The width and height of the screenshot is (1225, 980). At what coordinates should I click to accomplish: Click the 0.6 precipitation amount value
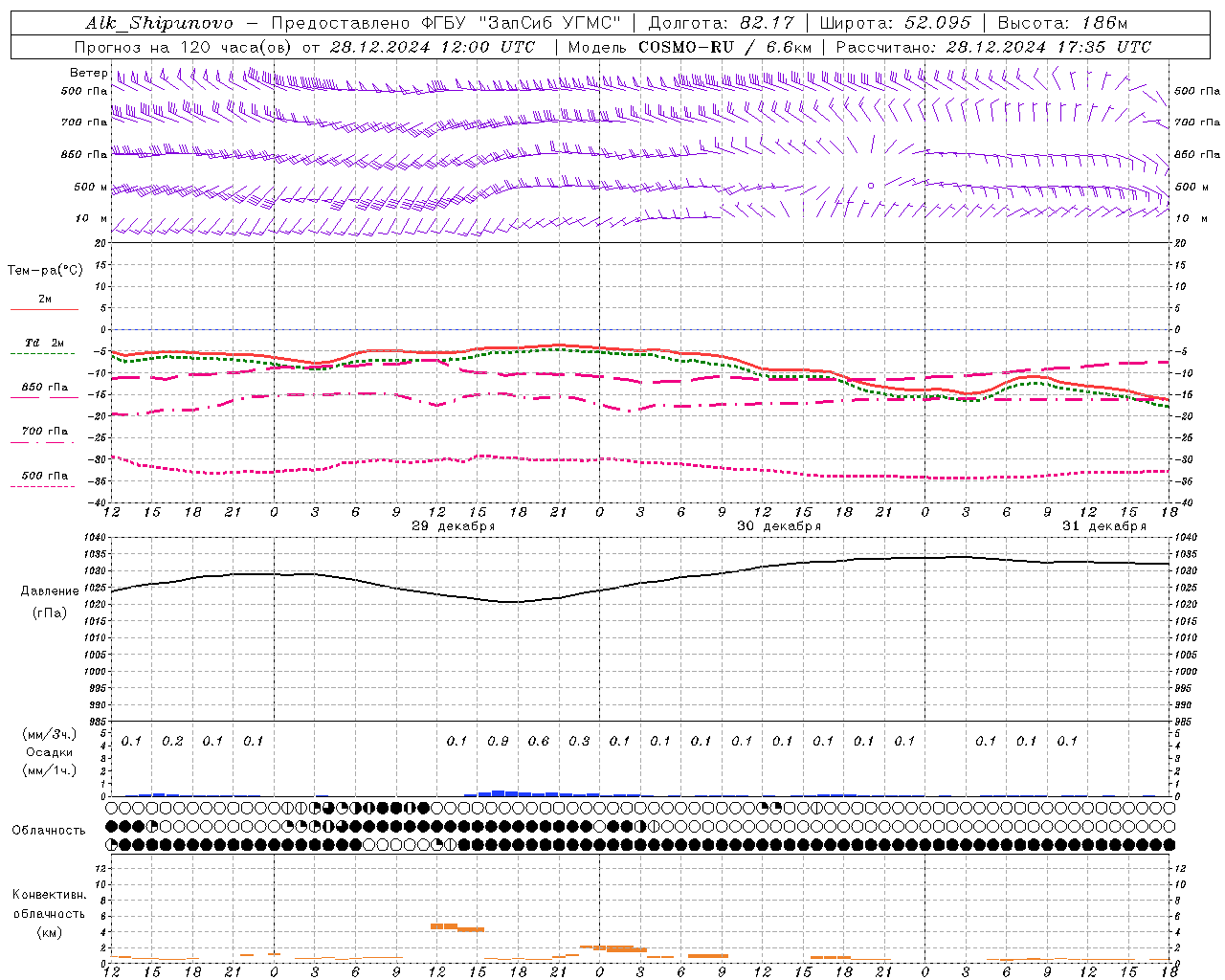(539, 741)
